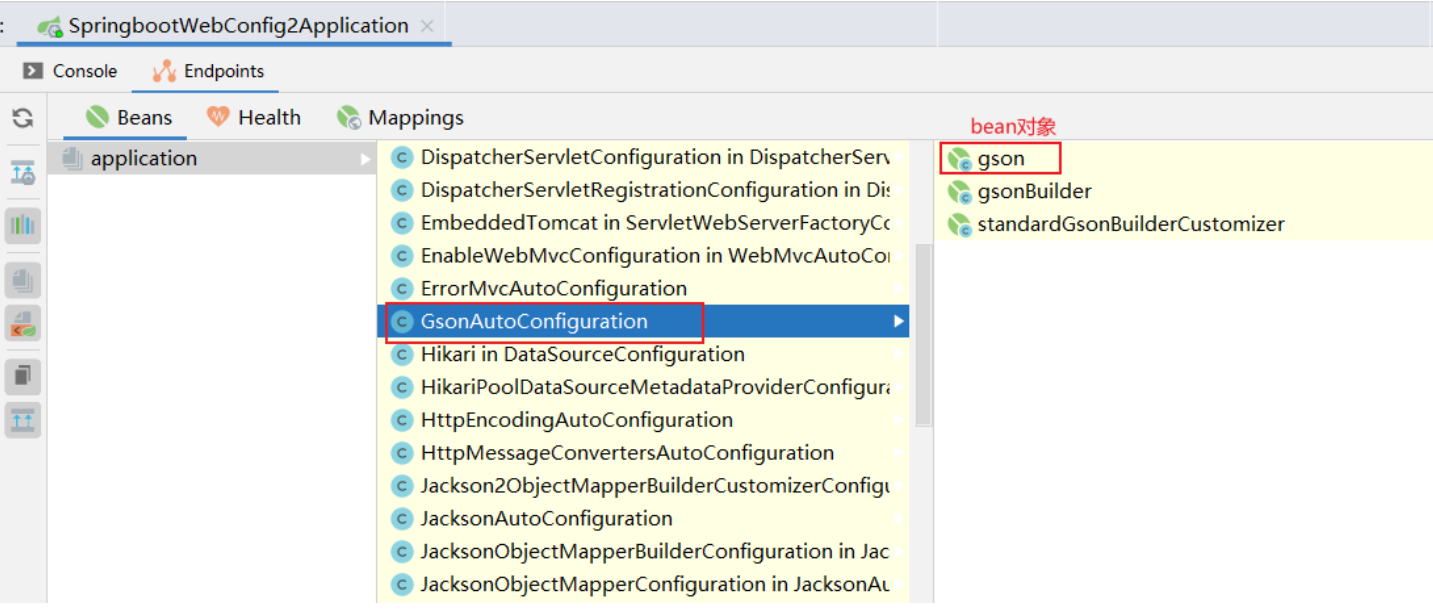Click the sort toolbar icon below refresh
1433x611 pixels.
click(23, 173)
